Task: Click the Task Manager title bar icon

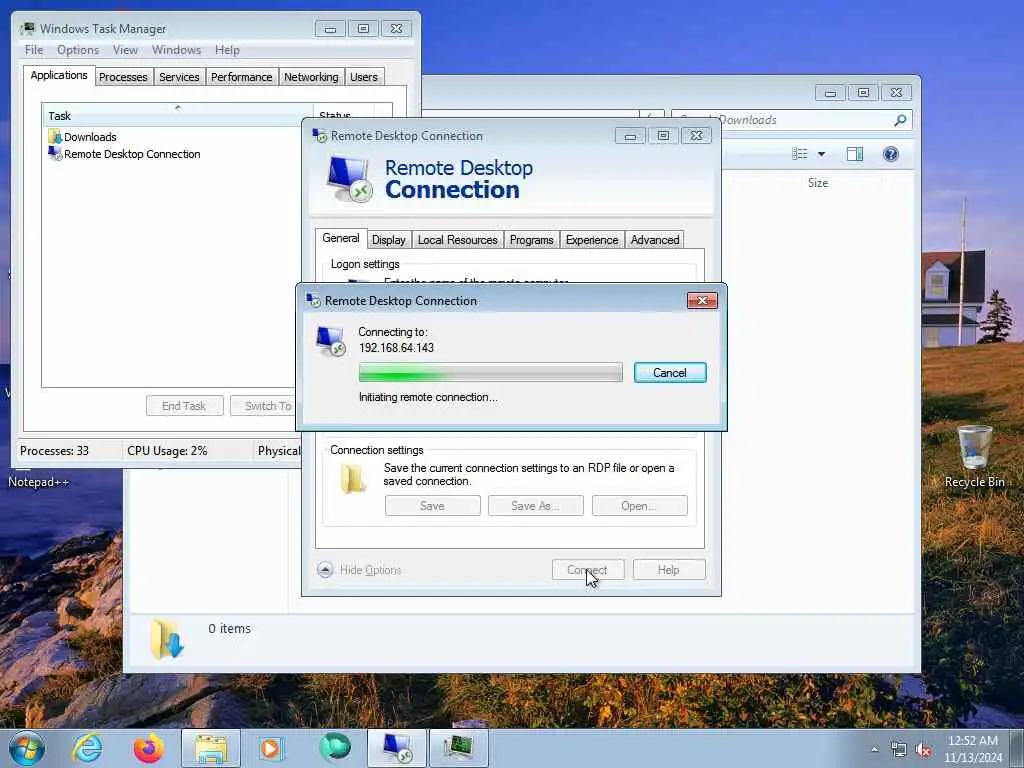Action: [x=28, y=29]
